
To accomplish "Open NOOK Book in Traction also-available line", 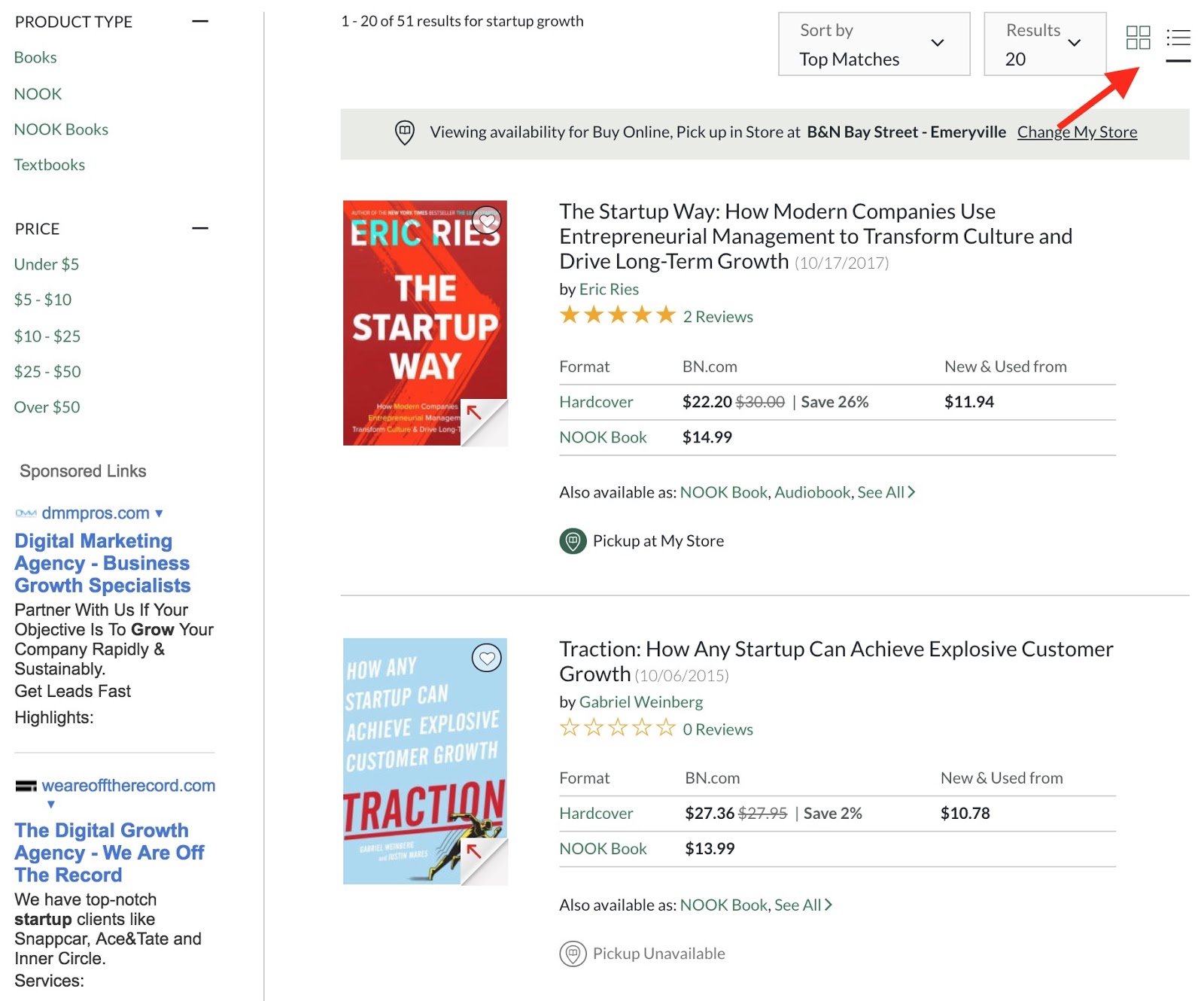I will [x=723, y=905].
